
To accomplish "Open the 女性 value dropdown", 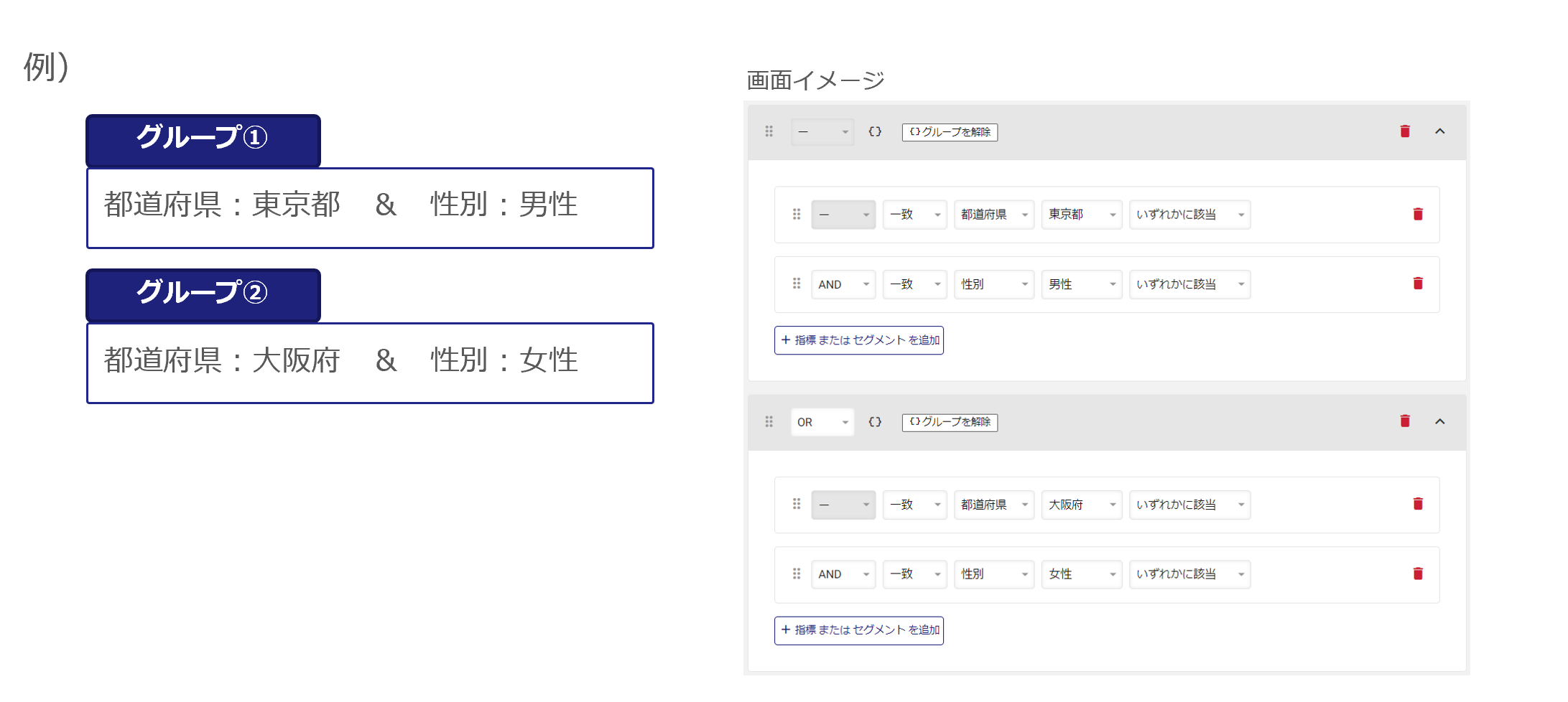I will [1081, 574].
